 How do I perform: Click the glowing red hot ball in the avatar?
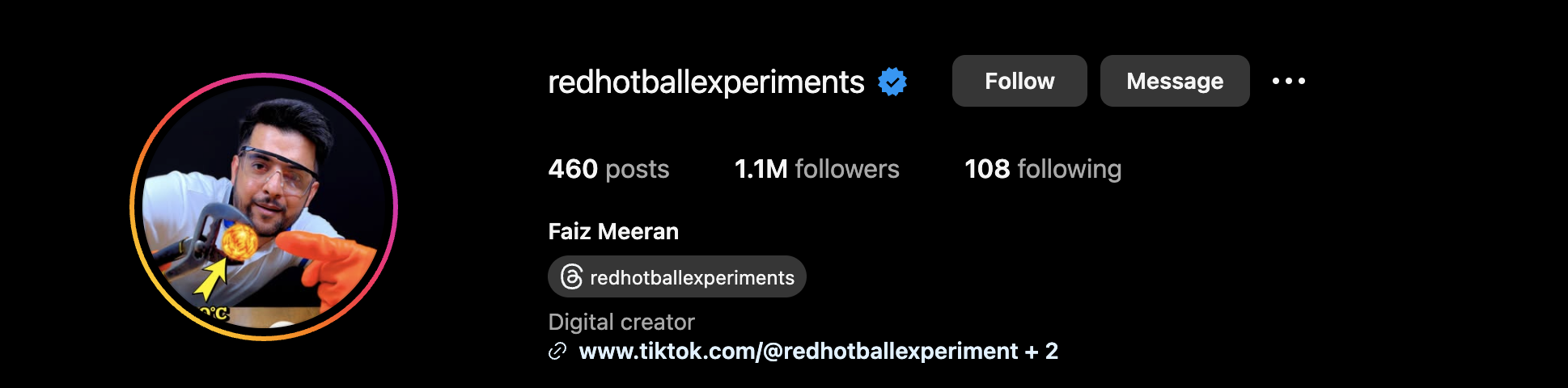pos(239,242)
